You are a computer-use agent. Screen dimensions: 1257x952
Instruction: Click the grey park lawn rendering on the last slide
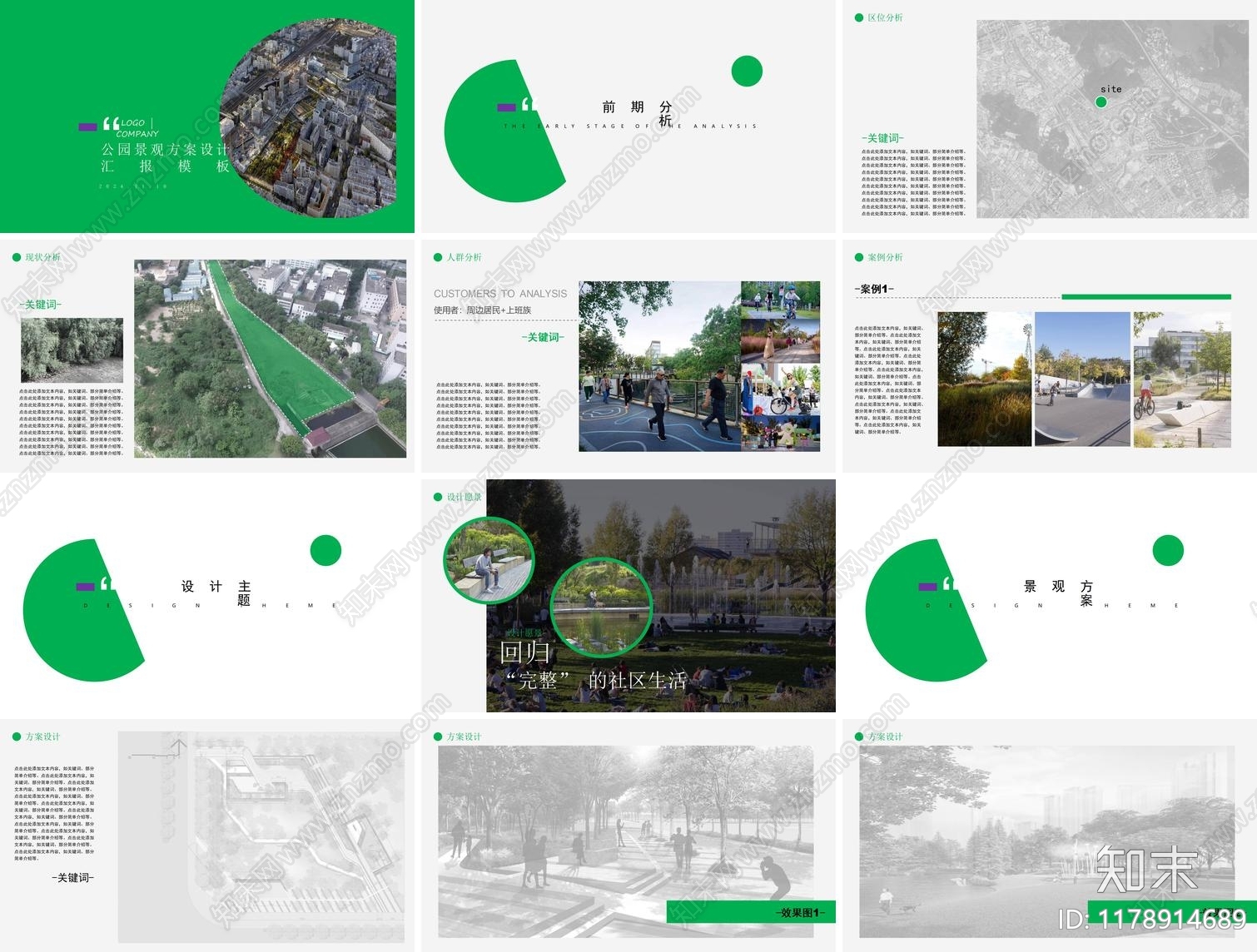point(1046,841)
